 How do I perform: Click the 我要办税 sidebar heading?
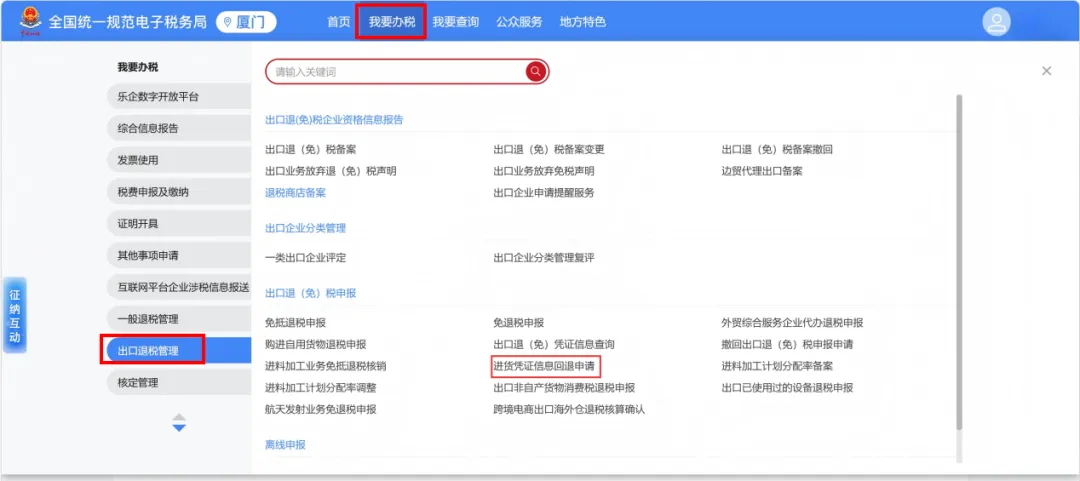[138, 67]
